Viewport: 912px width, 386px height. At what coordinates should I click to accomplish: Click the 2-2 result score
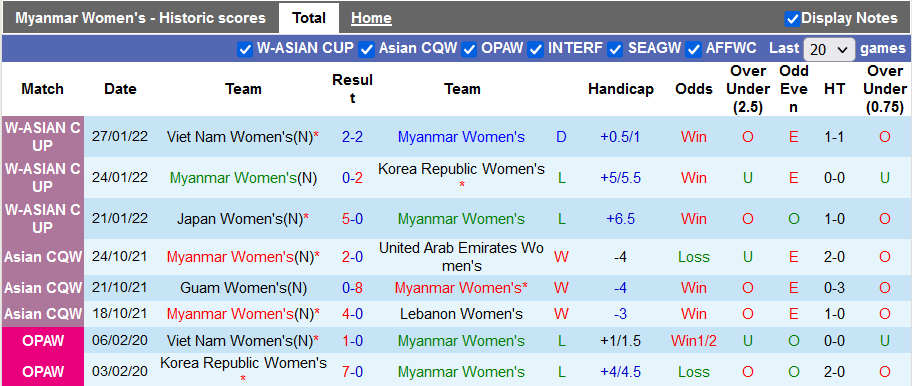[352, 137]
